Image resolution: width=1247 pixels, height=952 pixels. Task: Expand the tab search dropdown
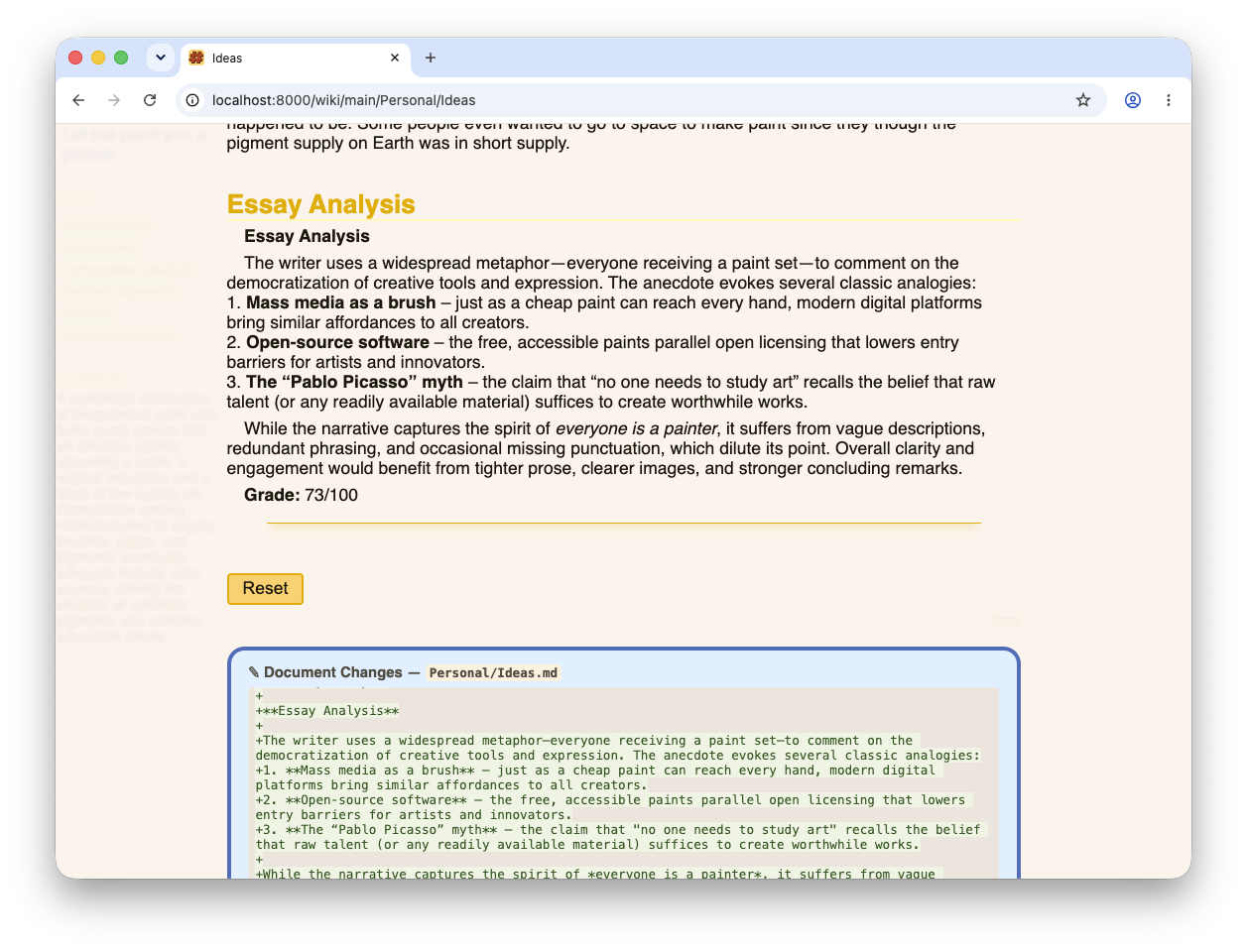(x=161, y=58)
